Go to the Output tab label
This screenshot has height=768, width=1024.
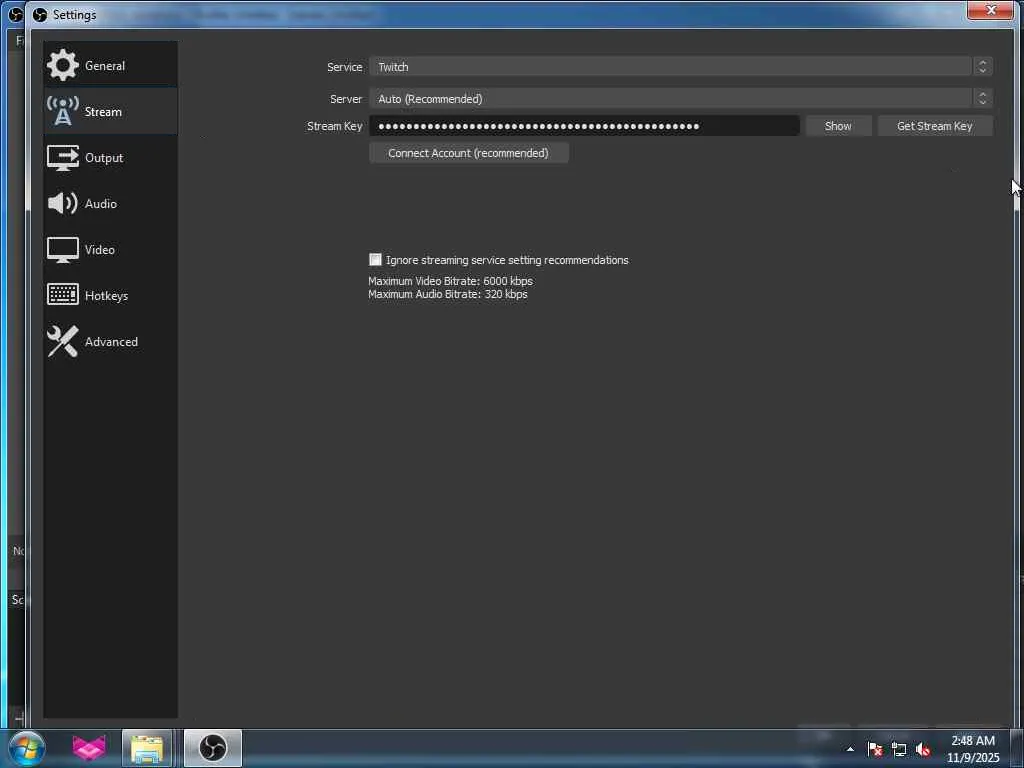[x=104, y=158]
